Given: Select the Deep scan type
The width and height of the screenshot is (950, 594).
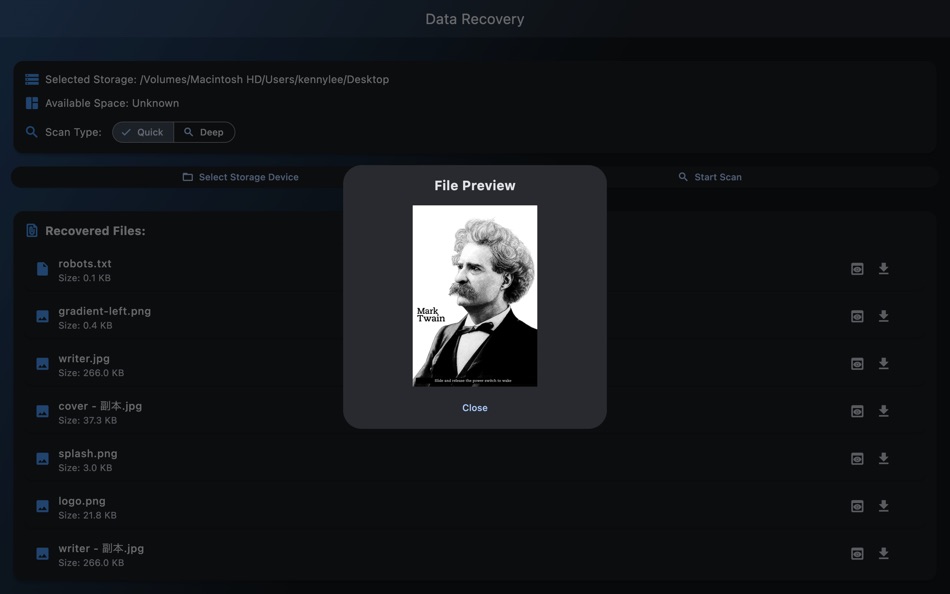Looking at the screenshot, I should [204, 132].
